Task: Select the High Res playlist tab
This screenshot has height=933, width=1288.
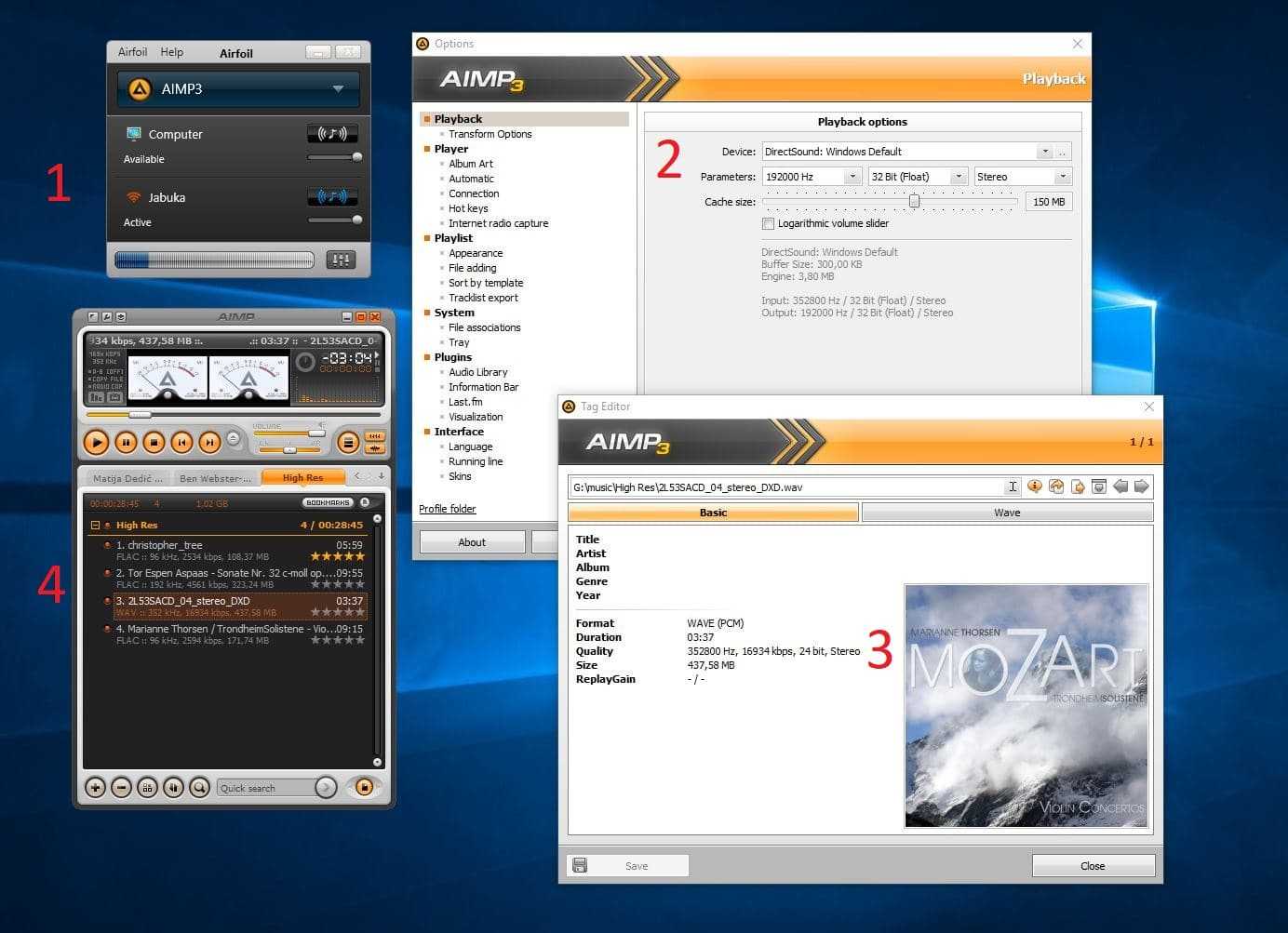Action: coord(302,477)
